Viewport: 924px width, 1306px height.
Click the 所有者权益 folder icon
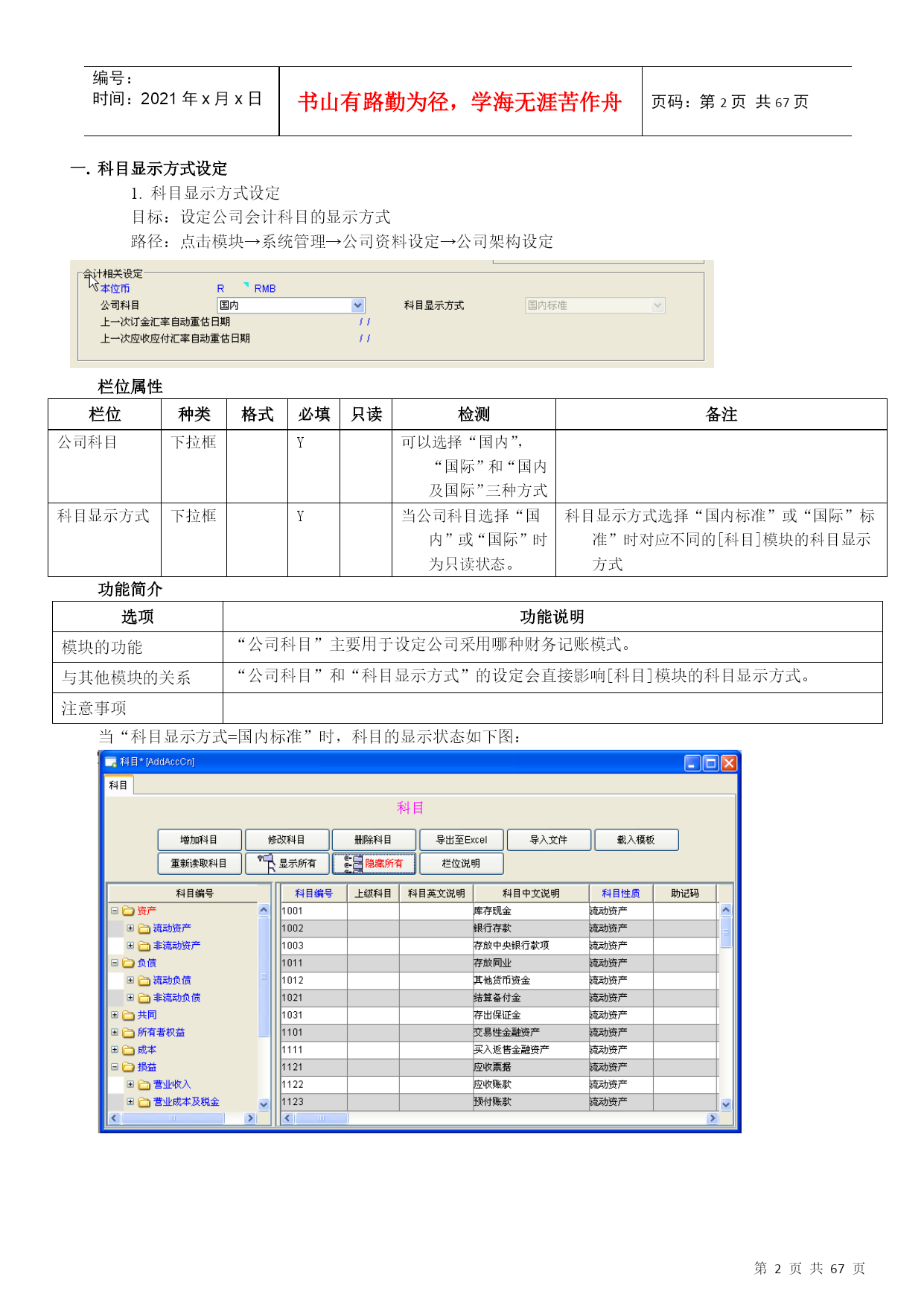coord(128,1033)
